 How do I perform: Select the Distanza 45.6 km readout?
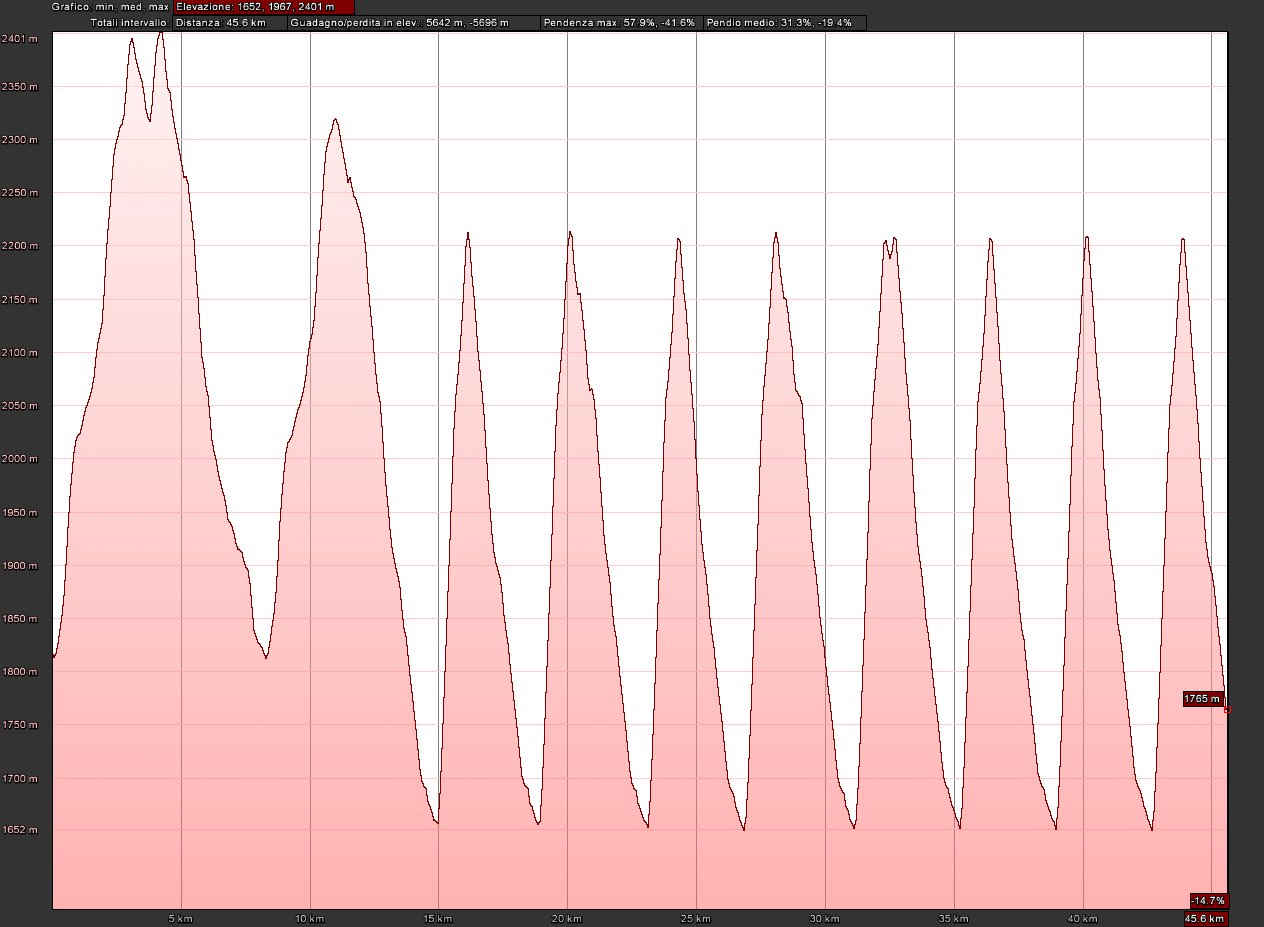(229, 22)
